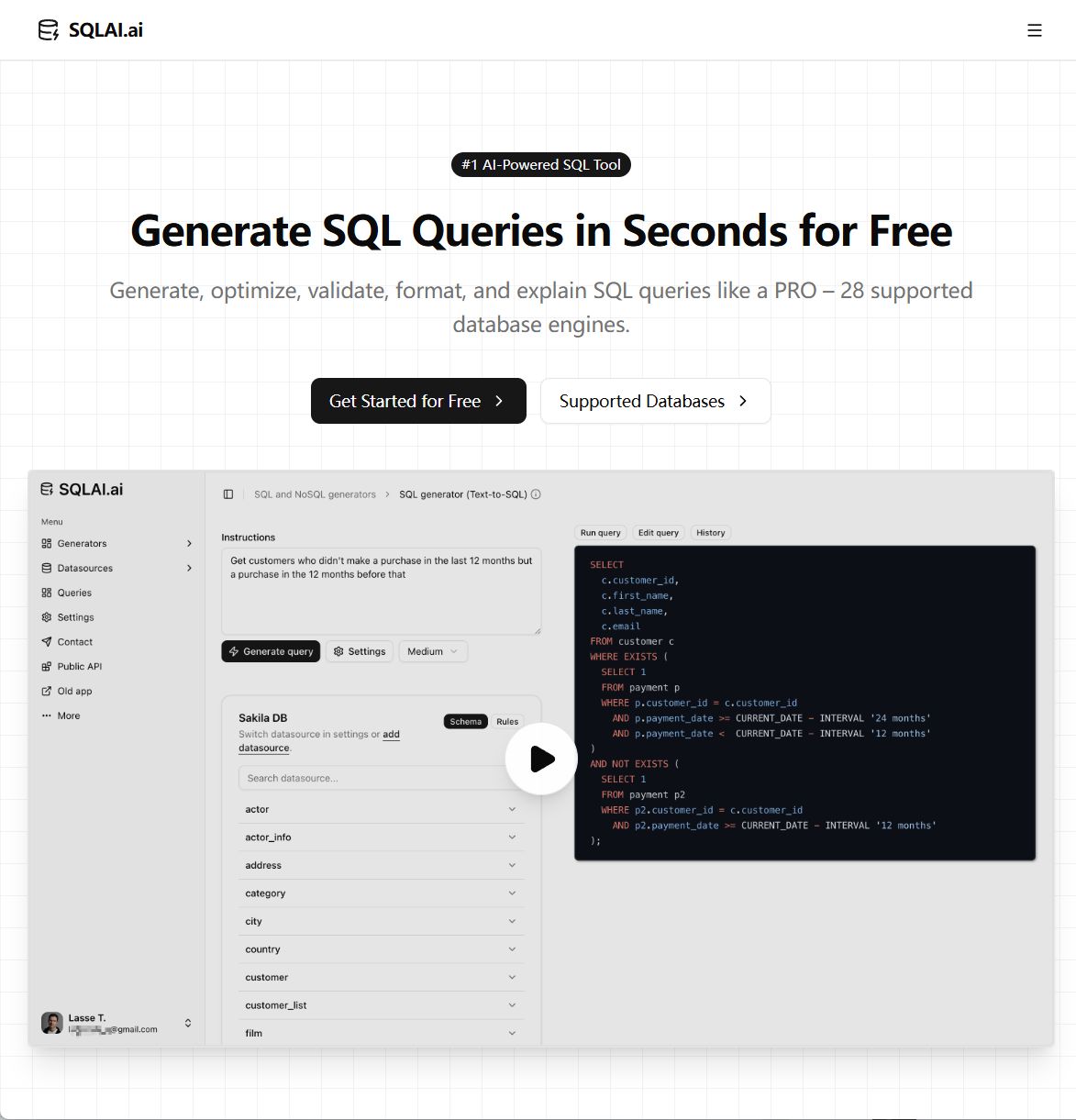Click the Search datasource field

(x=381, y=779)
